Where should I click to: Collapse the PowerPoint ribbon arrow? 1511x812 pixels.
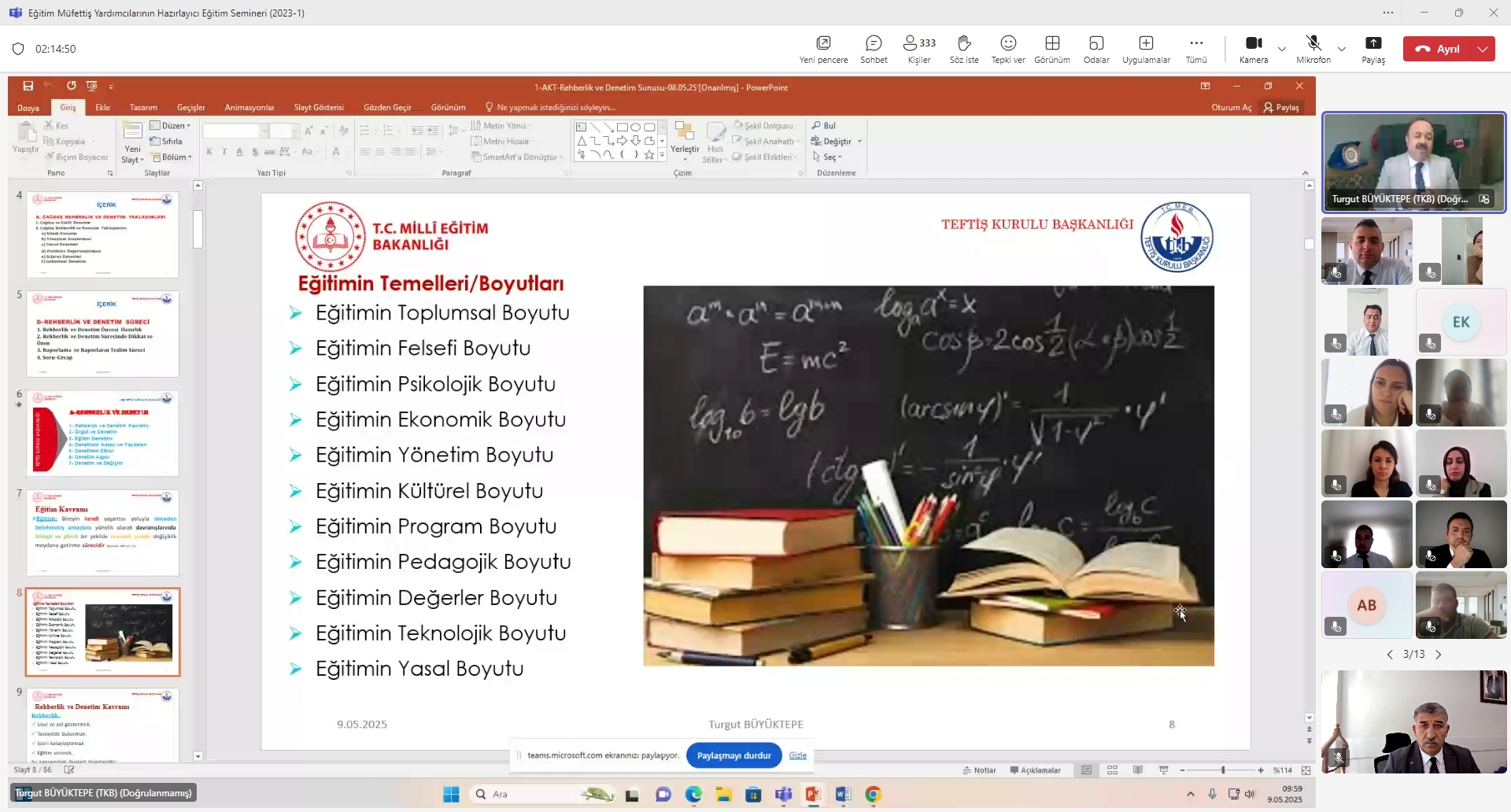pyautogui.click(x=1306, y=173)
